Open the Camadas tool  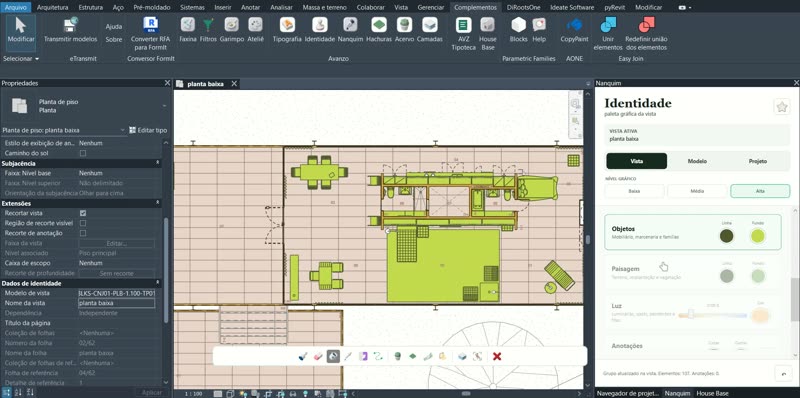(430, 30)
